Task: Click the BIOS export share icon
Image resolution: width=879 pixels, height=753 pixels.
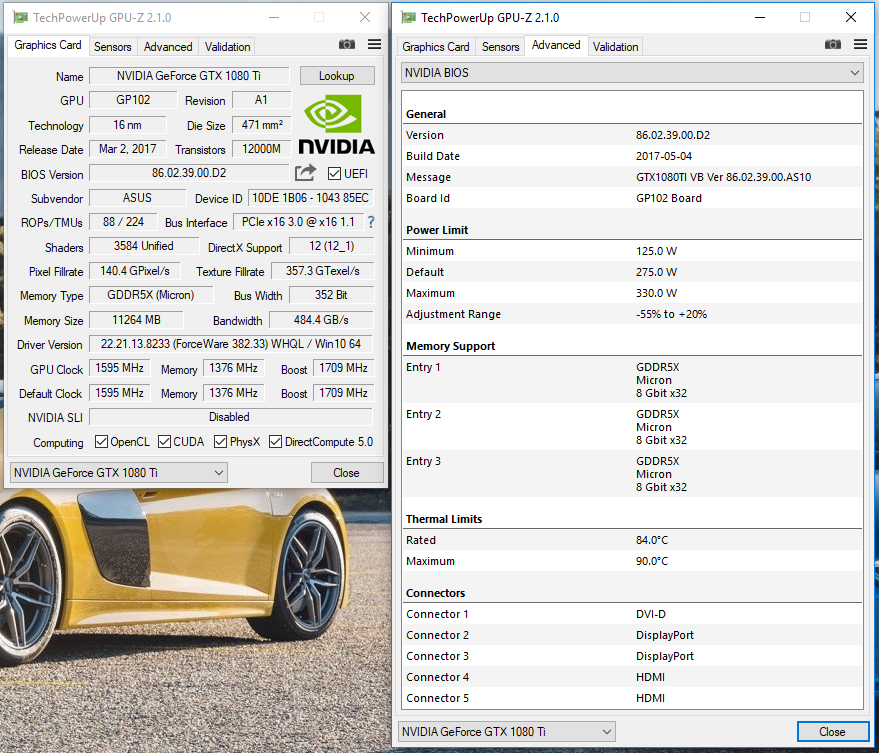Action: click(306, 173)
